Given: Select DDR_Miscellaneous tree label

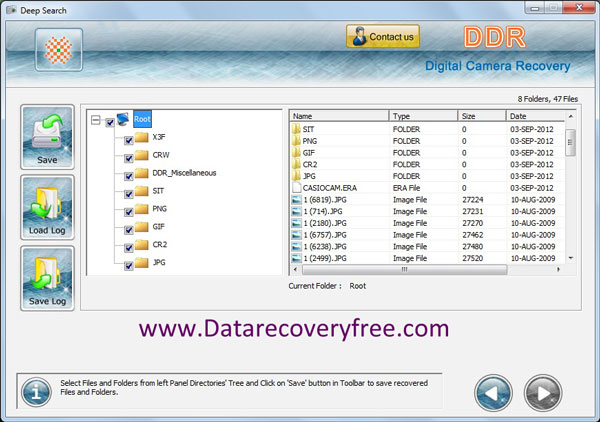Looking at the screenshot, I should [184, 173].
